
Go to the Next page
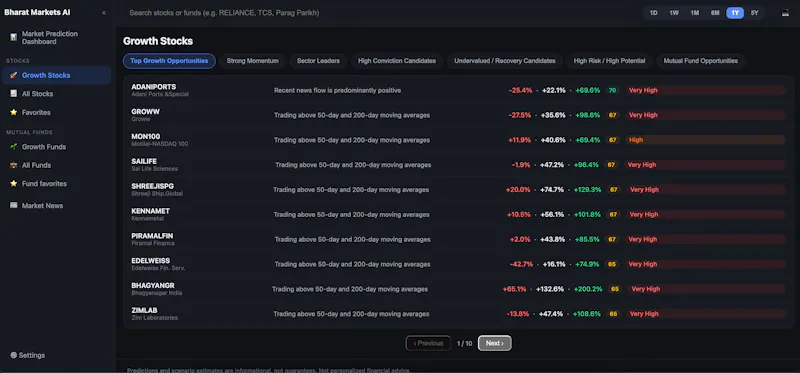[494, 343]
